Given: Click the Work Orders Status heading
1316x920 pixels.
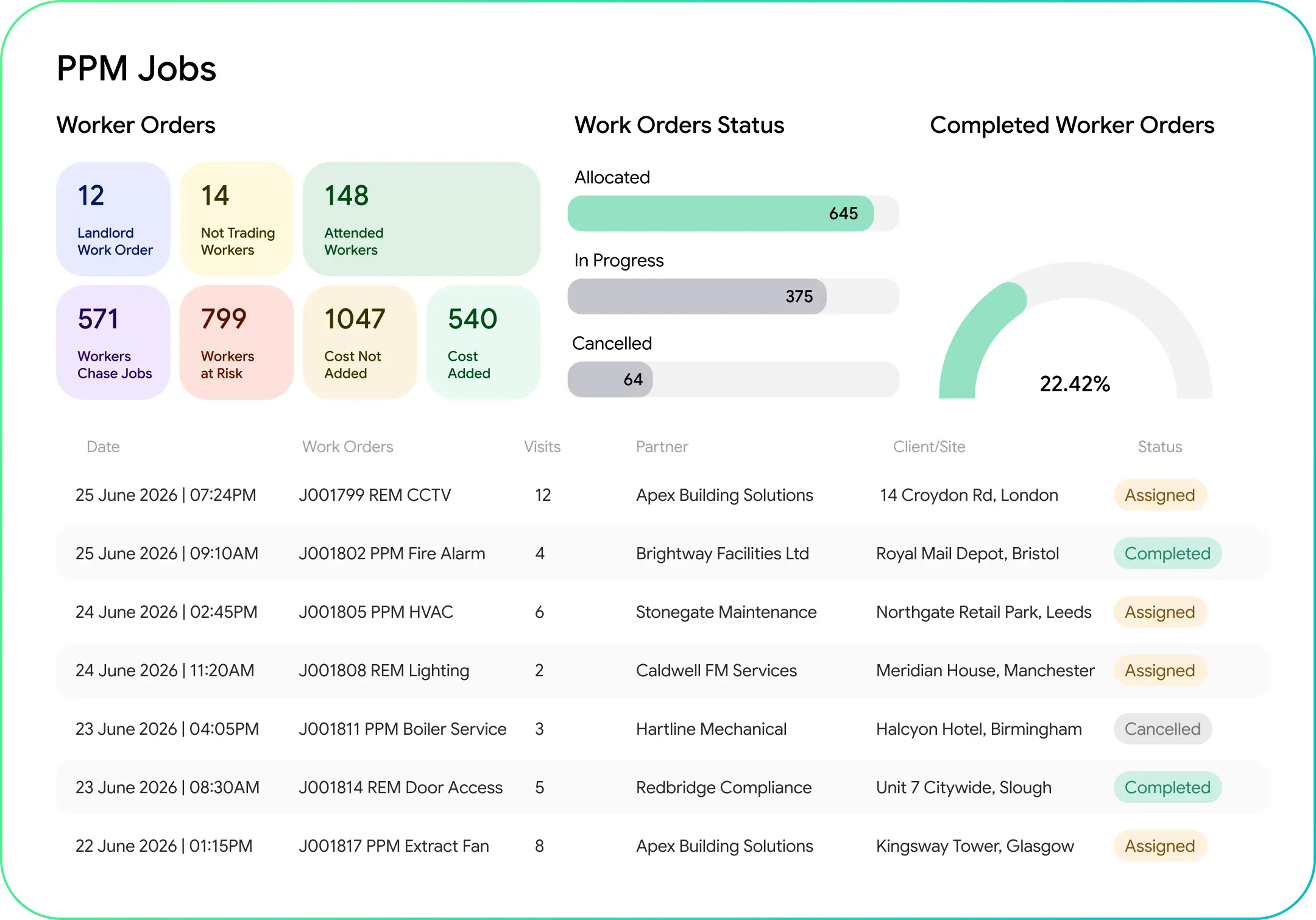Looking at the screenshot, I should [679, 125].
